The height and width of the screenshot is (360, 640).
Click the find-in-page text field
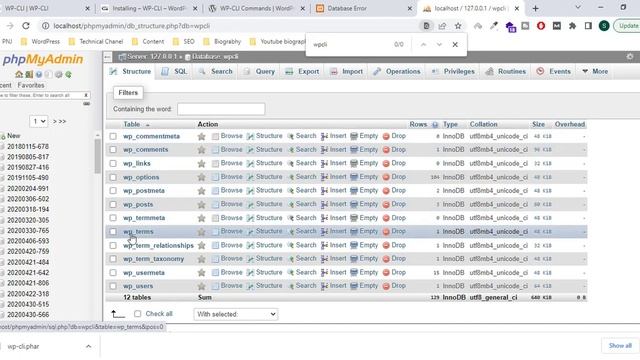coord(349,44)
